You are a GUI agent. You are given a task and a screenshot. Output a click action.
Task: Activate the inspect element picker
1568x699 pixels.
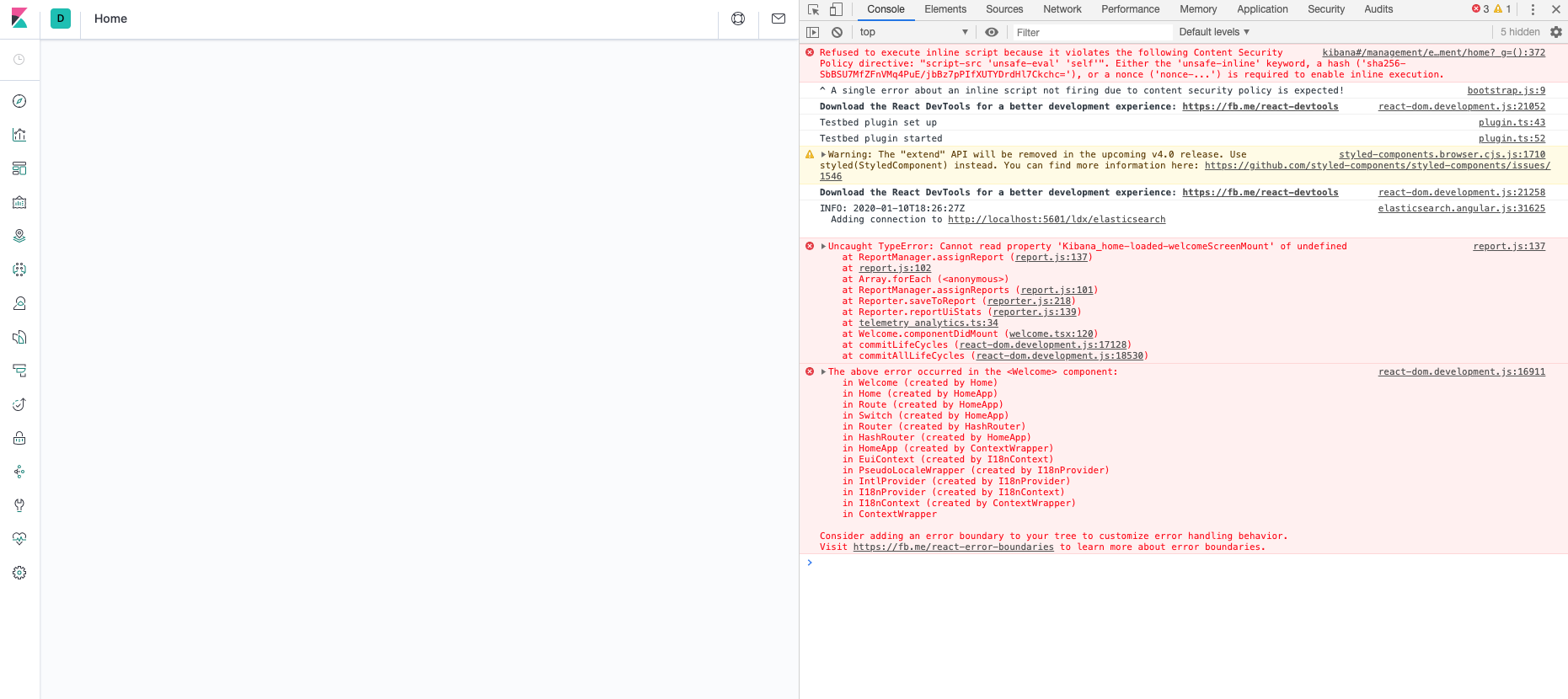[813, 9]
